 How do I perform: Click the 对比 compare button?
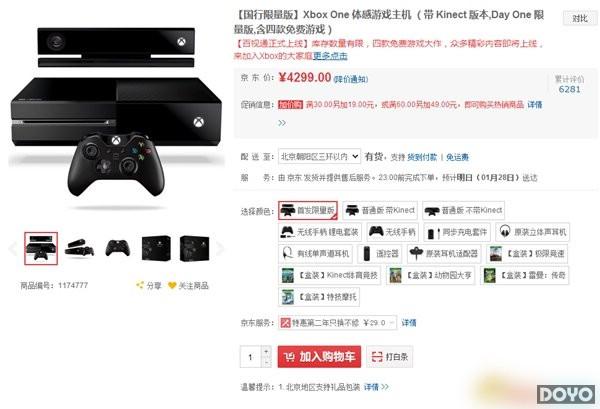click(579, 18)
